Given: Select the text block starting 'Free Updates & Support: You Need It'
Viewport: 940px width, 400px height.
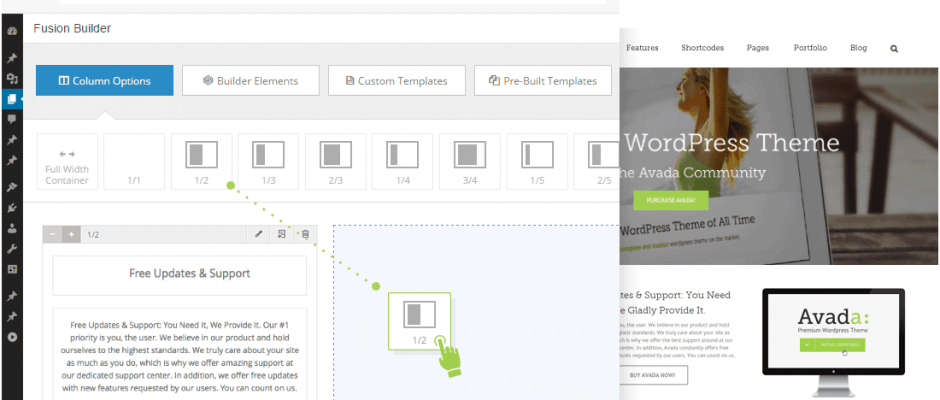Looking at the screenshot, I should (180, 354).
